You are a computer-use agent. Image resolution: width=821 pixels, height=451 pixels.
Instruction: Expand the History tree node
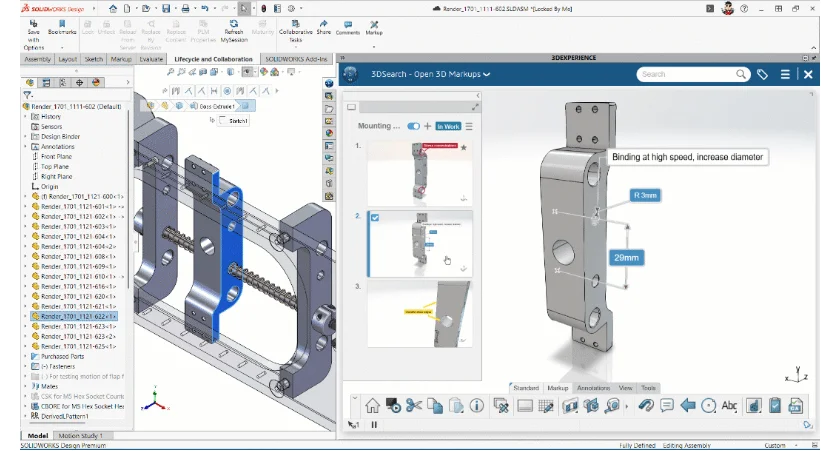coord(26,117)
